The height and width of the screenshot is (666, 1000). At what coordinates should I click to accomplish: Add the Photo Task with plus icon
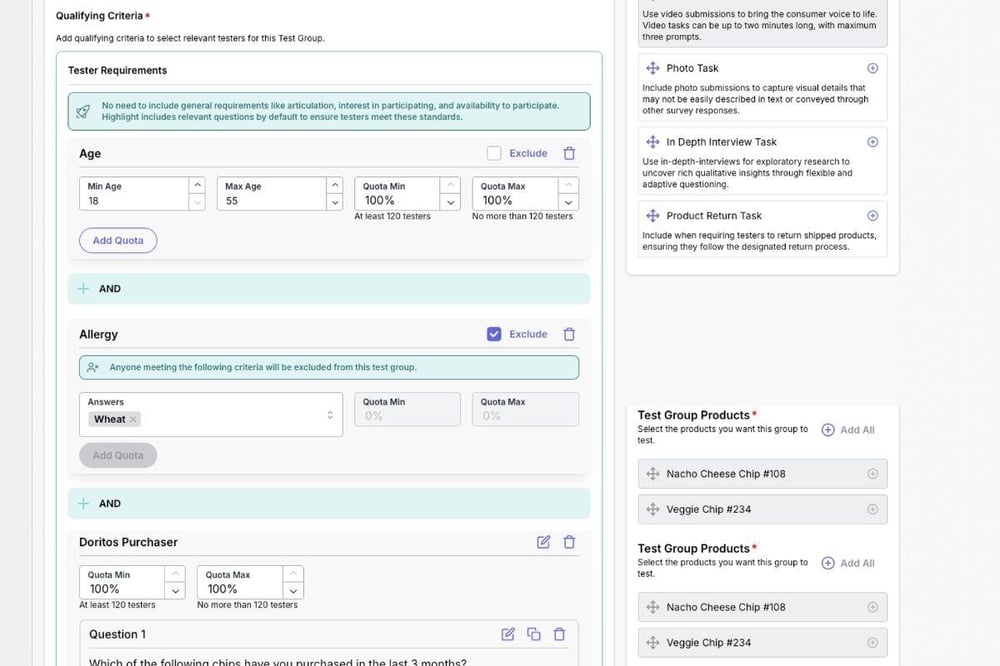click(872, 68)
